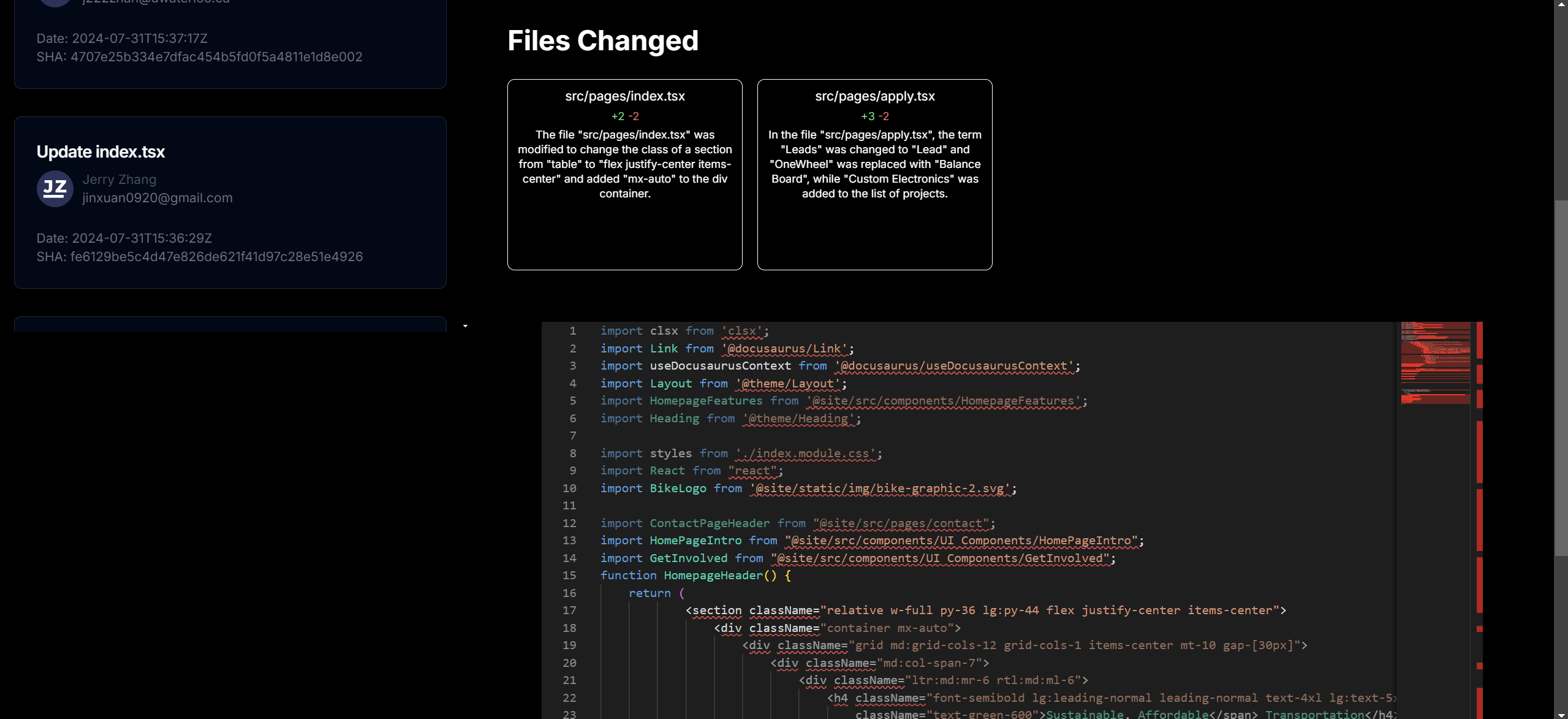
Task: Click the page scrollbar down arrow
Action: point(1561,715)
